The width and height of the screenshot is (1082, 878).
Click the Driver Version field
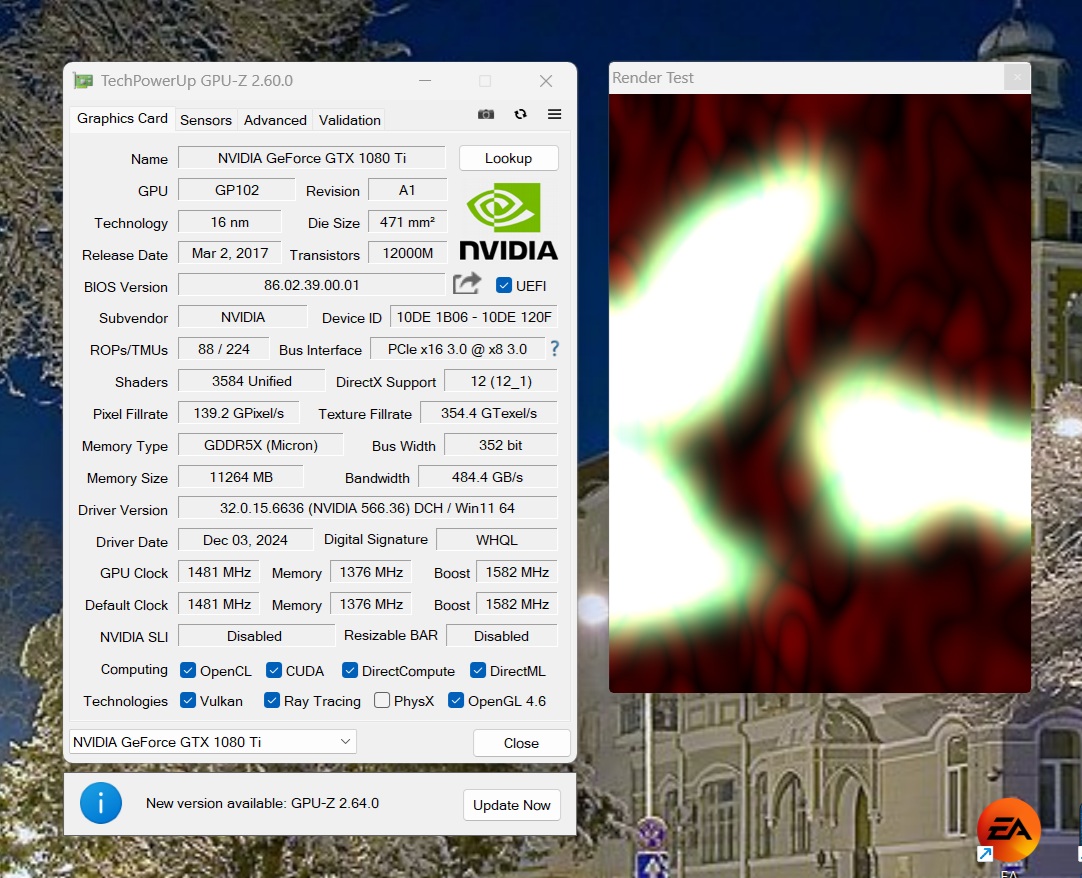coord(368,508)
